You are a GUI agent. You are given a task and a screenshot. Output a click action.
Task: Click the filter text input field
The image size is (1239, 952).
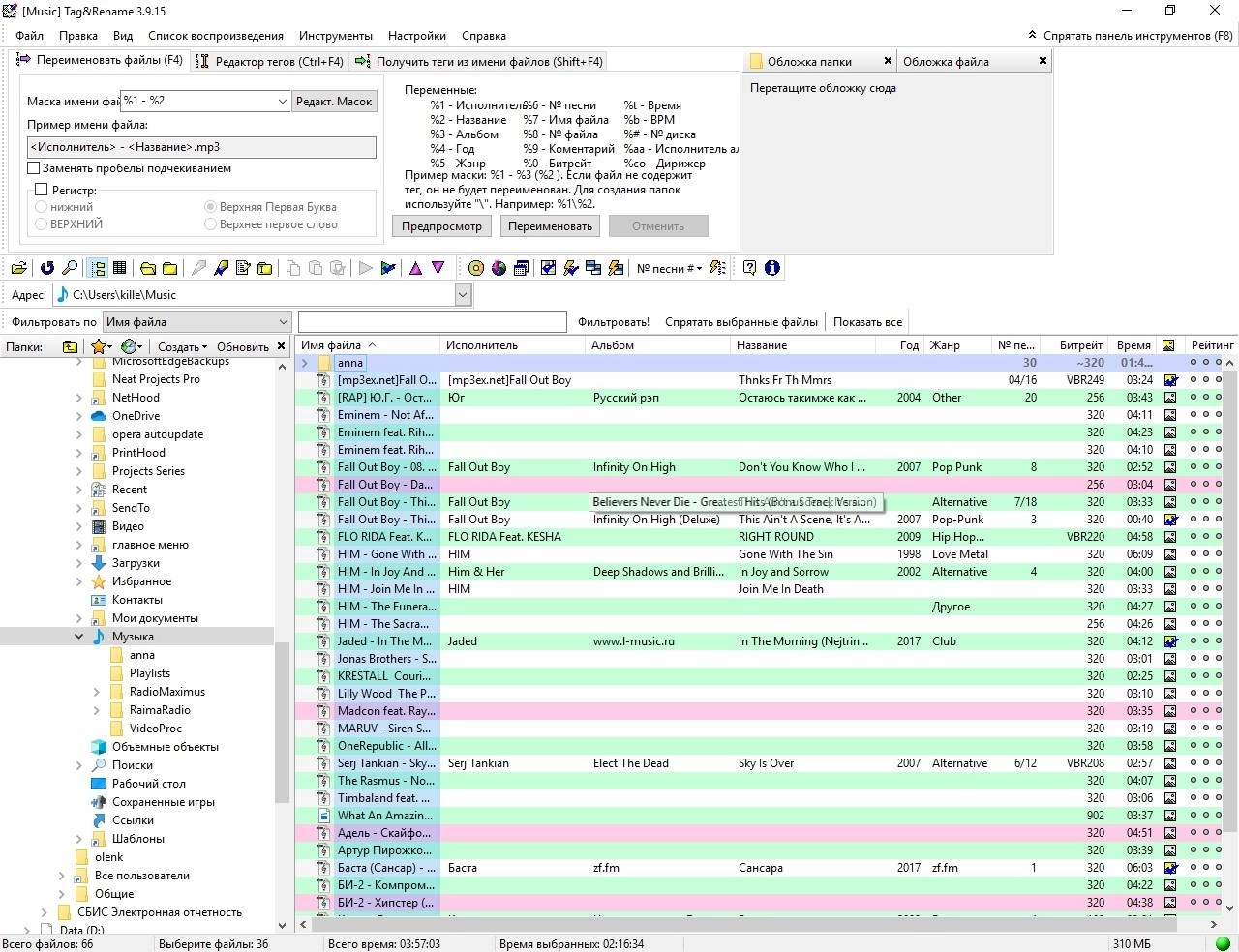pyautogui.click(x=432, y=322)
